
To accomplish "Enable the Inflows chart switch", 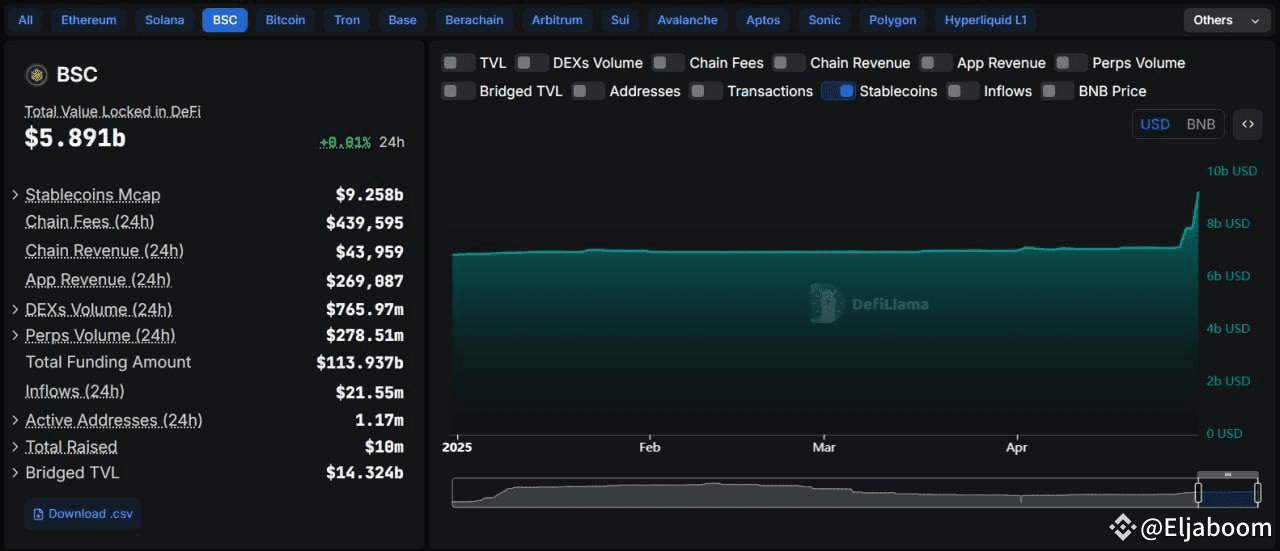I will tap(962, 91).
